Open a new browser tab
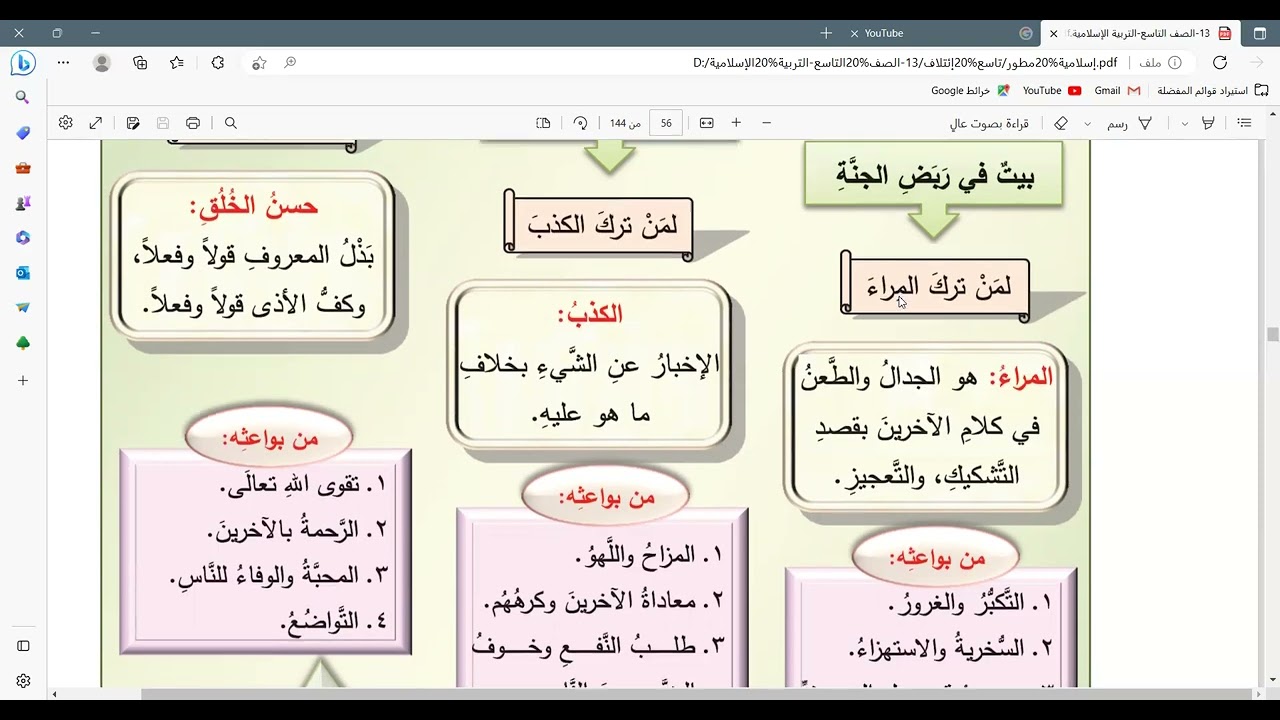The width and height of the screenshot is (1280, 720). click(826, 33)
